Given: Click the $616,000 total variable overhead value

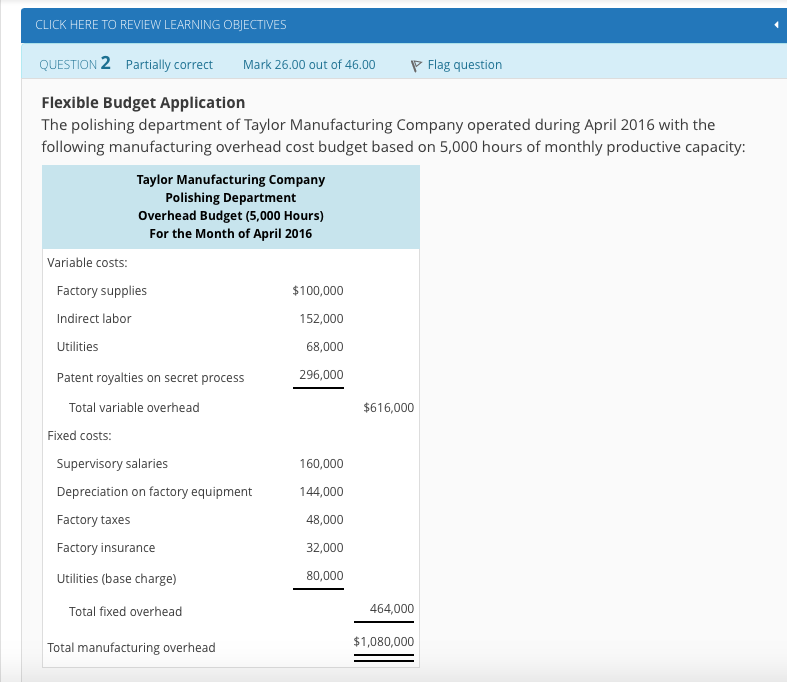Looking at the screenshot, I should coord(388,408).
